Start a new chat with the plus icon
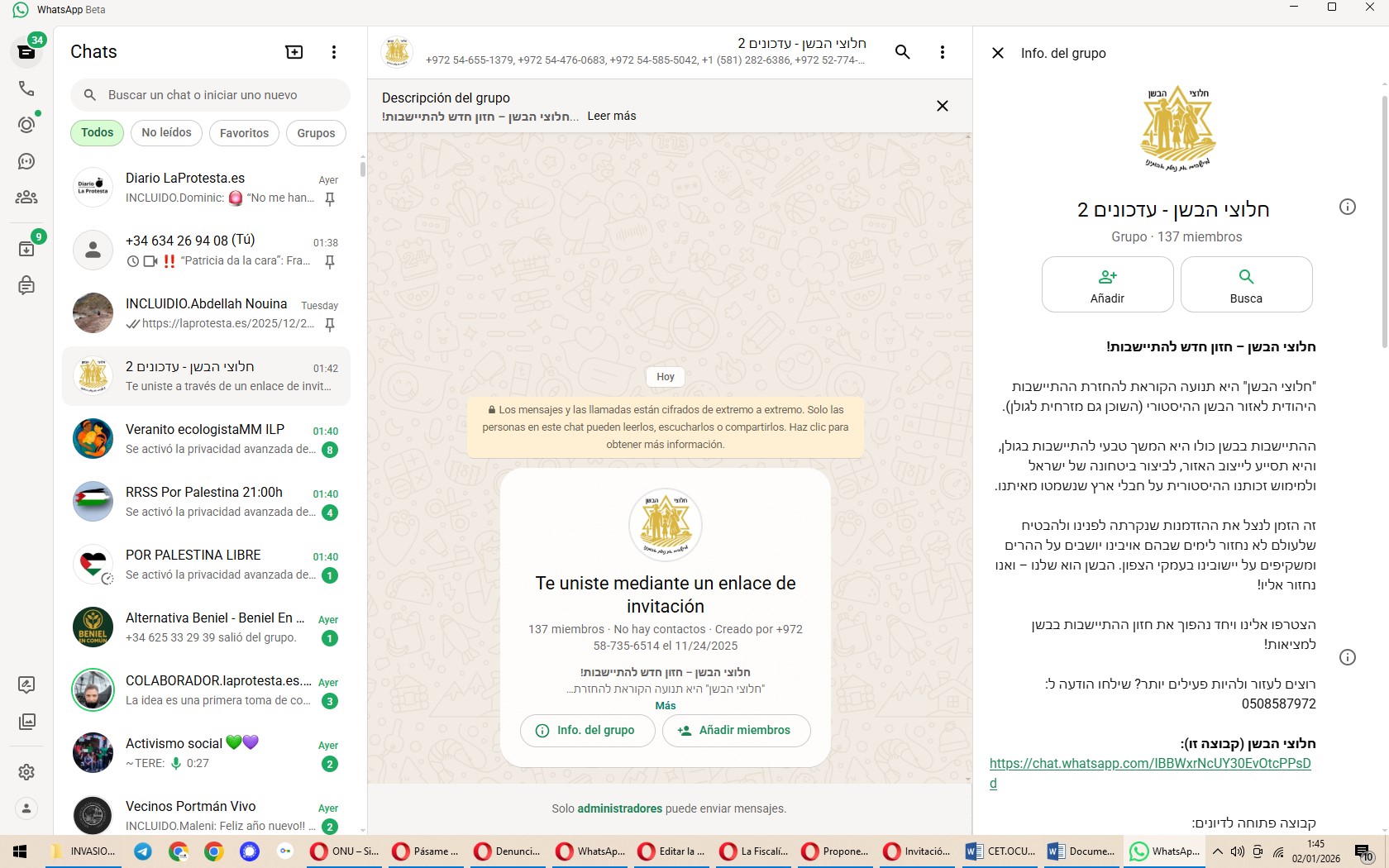Screen dimensions: 1389x868 point(294,51)
